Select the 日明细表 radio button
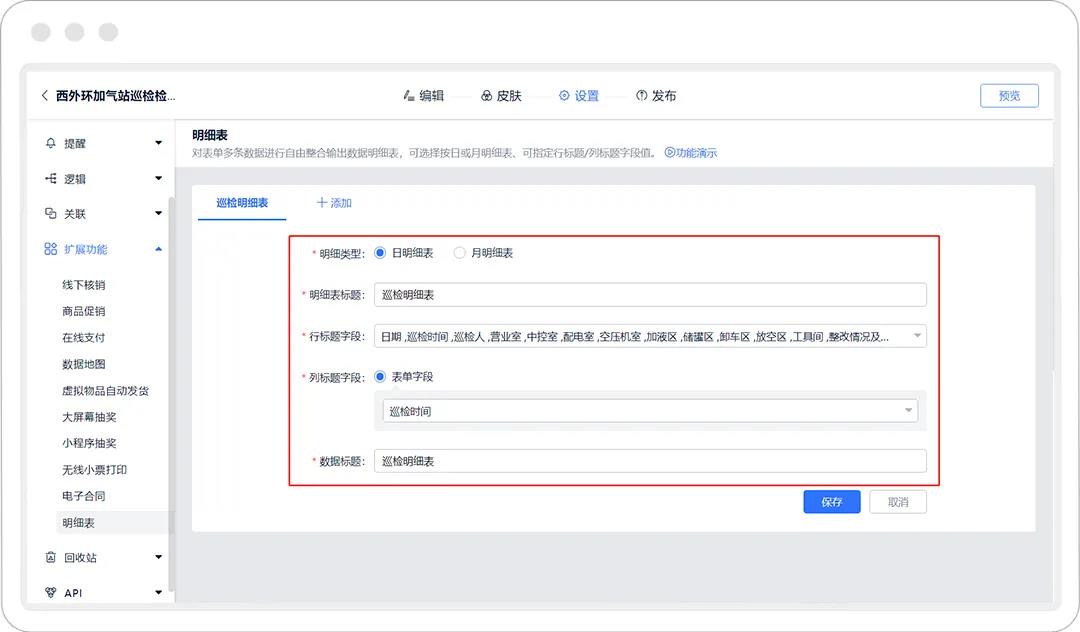The image size is (1080, 632). 380,253
